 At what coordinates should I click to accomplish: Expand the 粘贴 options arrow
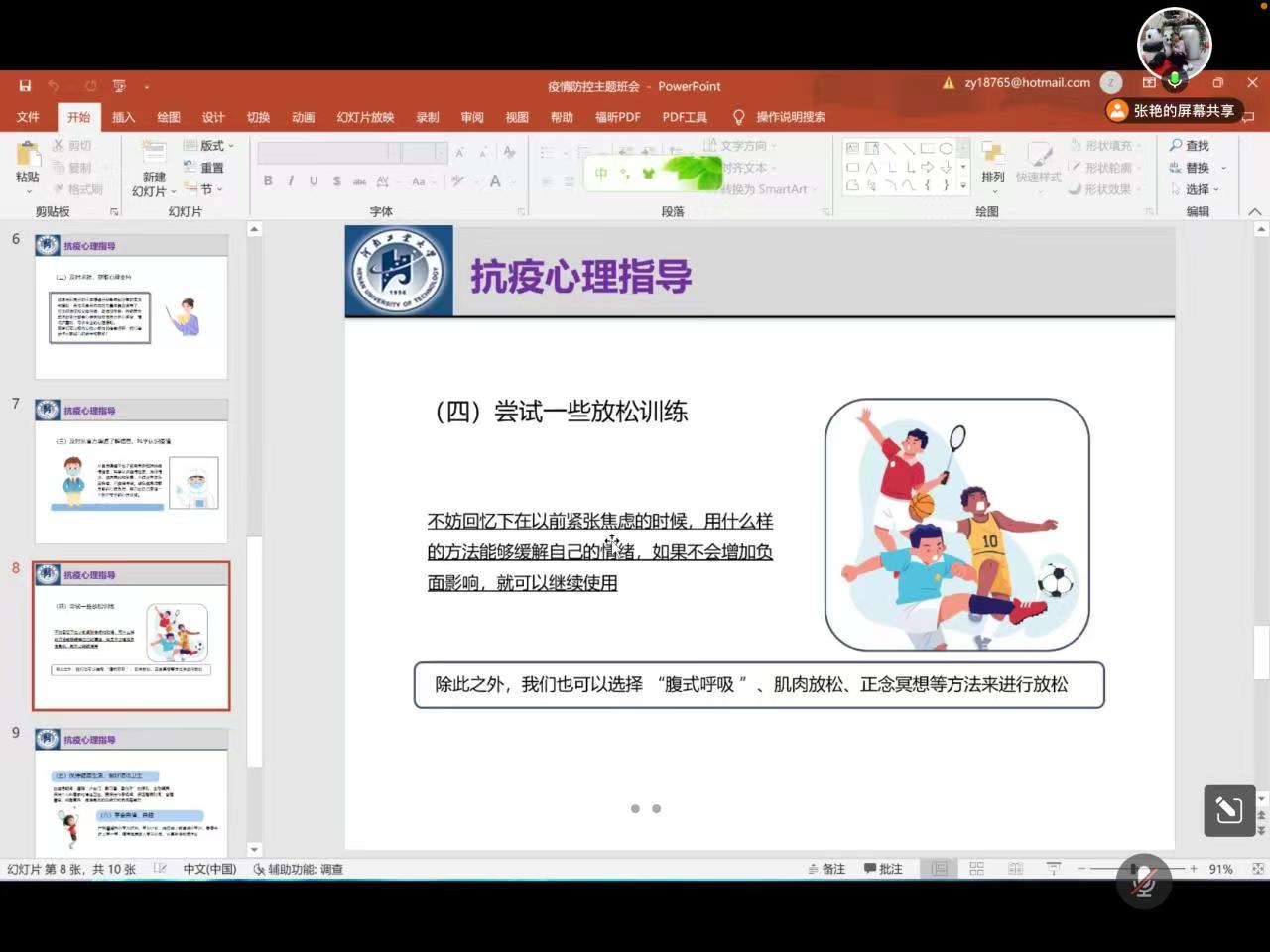pos(27,191)
